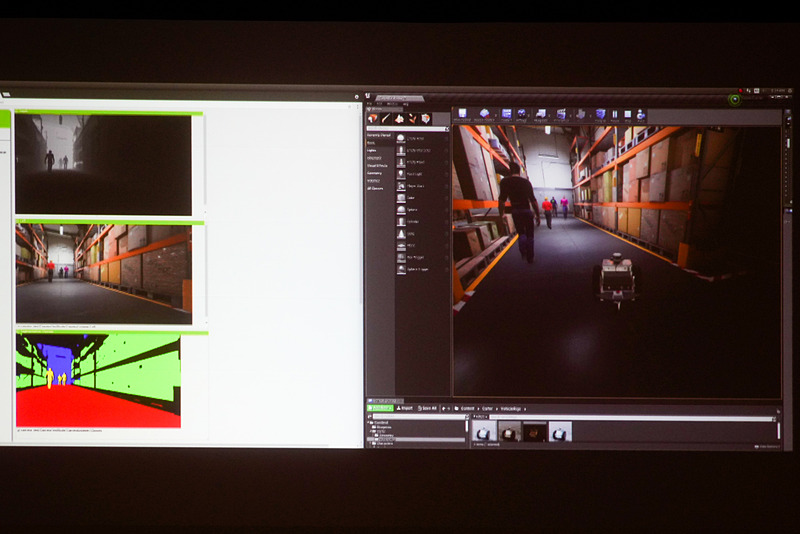Click the Cube shape icon
Viewport: 800px width, 534px height.
[401, 197]
